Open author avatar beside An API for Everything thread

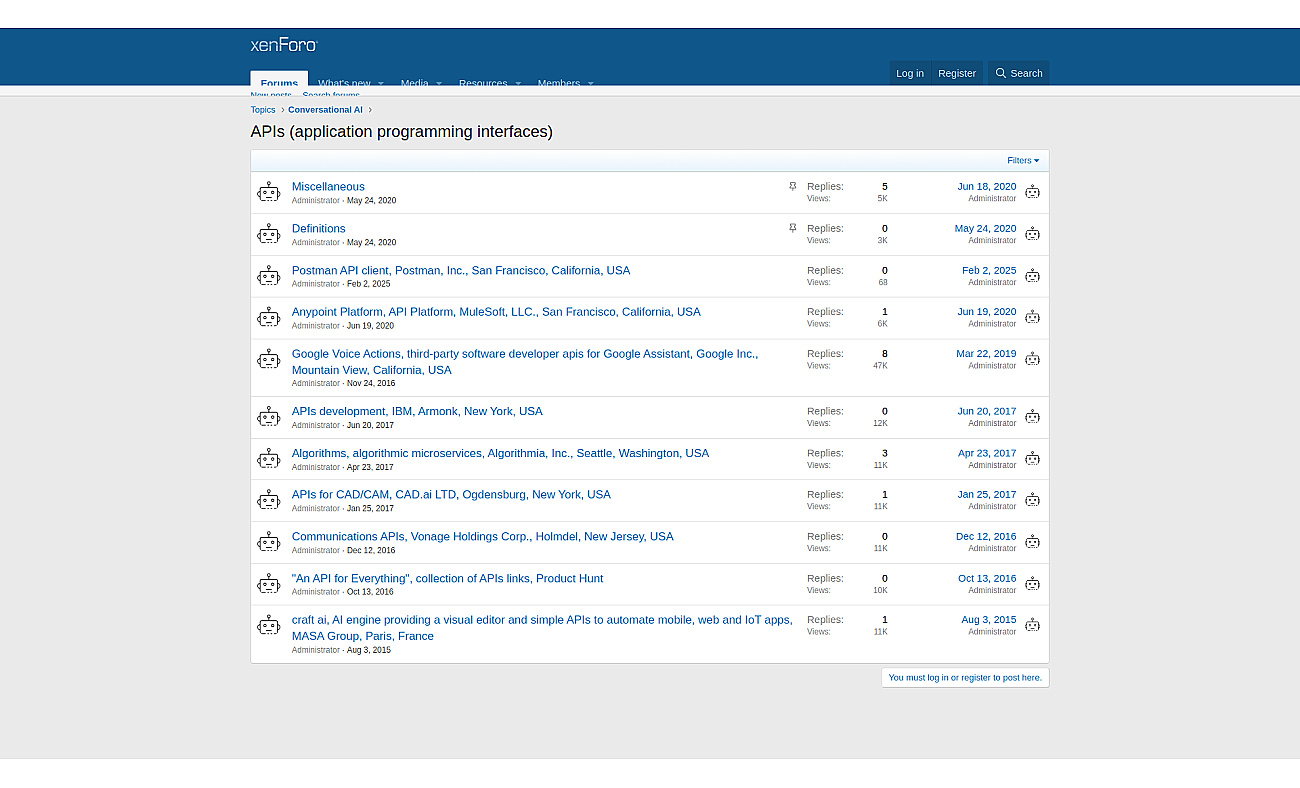[x=268, y=584]
